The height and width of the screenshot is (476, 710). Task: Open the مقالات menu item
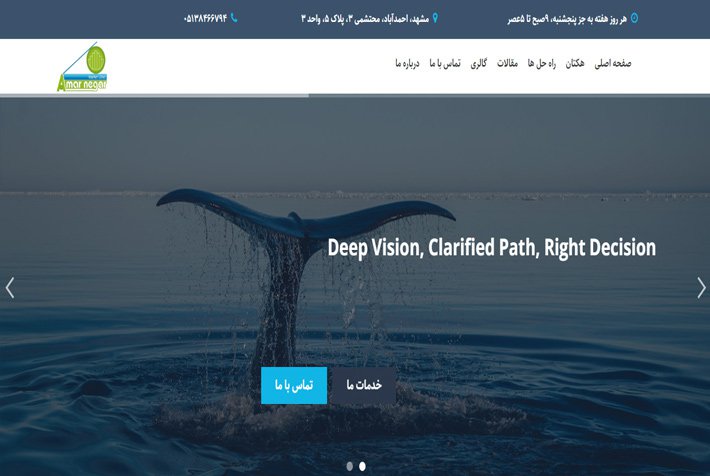pos(507,63)
